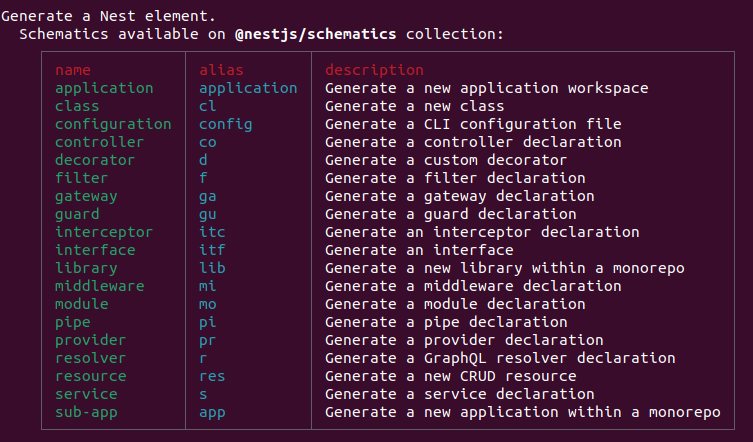
Task: Select the 'guard' name entry
Action: tap(77, 214)
